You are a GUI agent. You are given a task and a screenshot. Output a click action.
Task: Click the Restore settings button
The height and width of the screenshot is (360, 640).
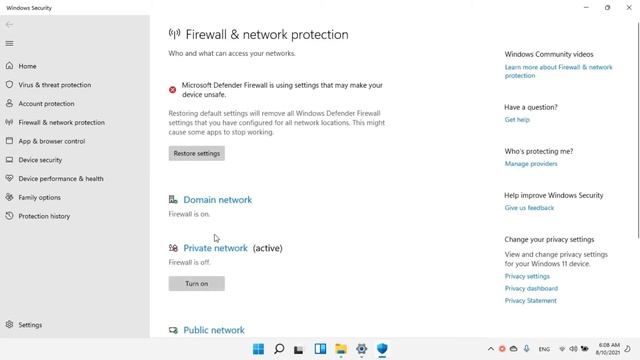[196, 153]
